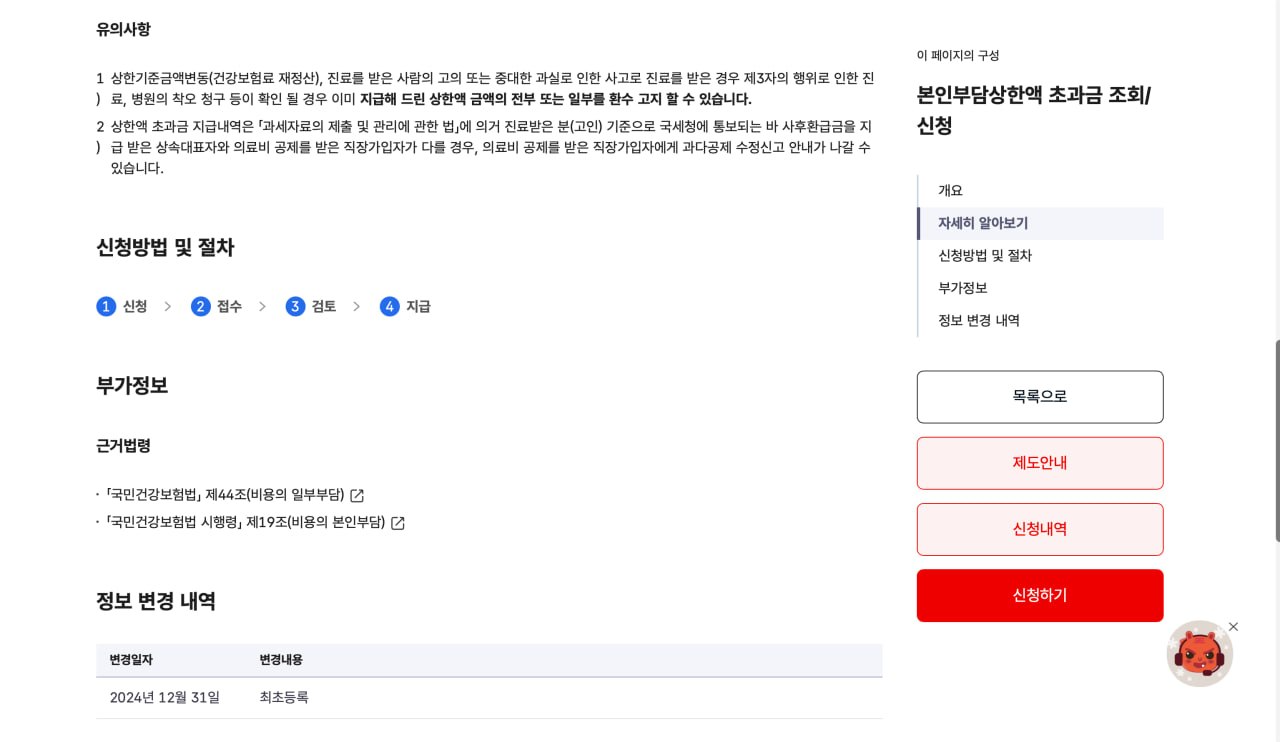Select step 4 circle 지급
1280x742 pixels.
[390, 306]
